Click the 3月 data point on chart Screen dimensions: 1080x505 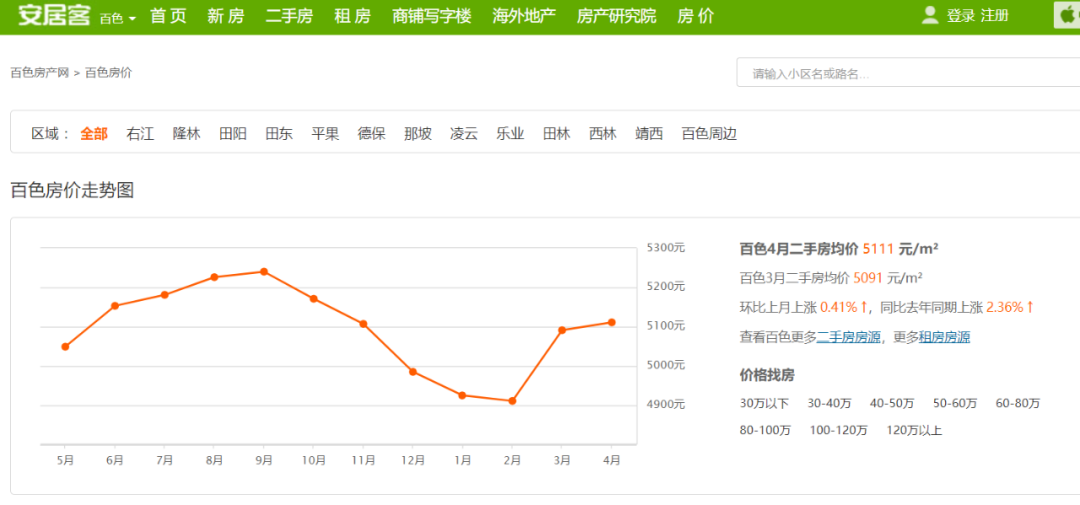(562, 331)
